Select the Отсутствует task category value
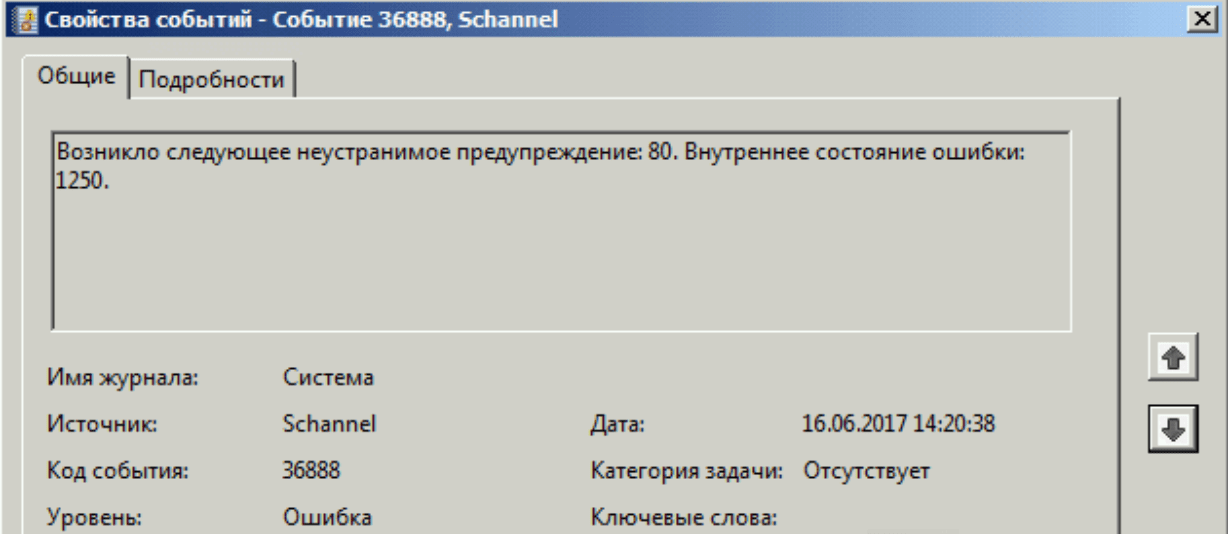 867,470
